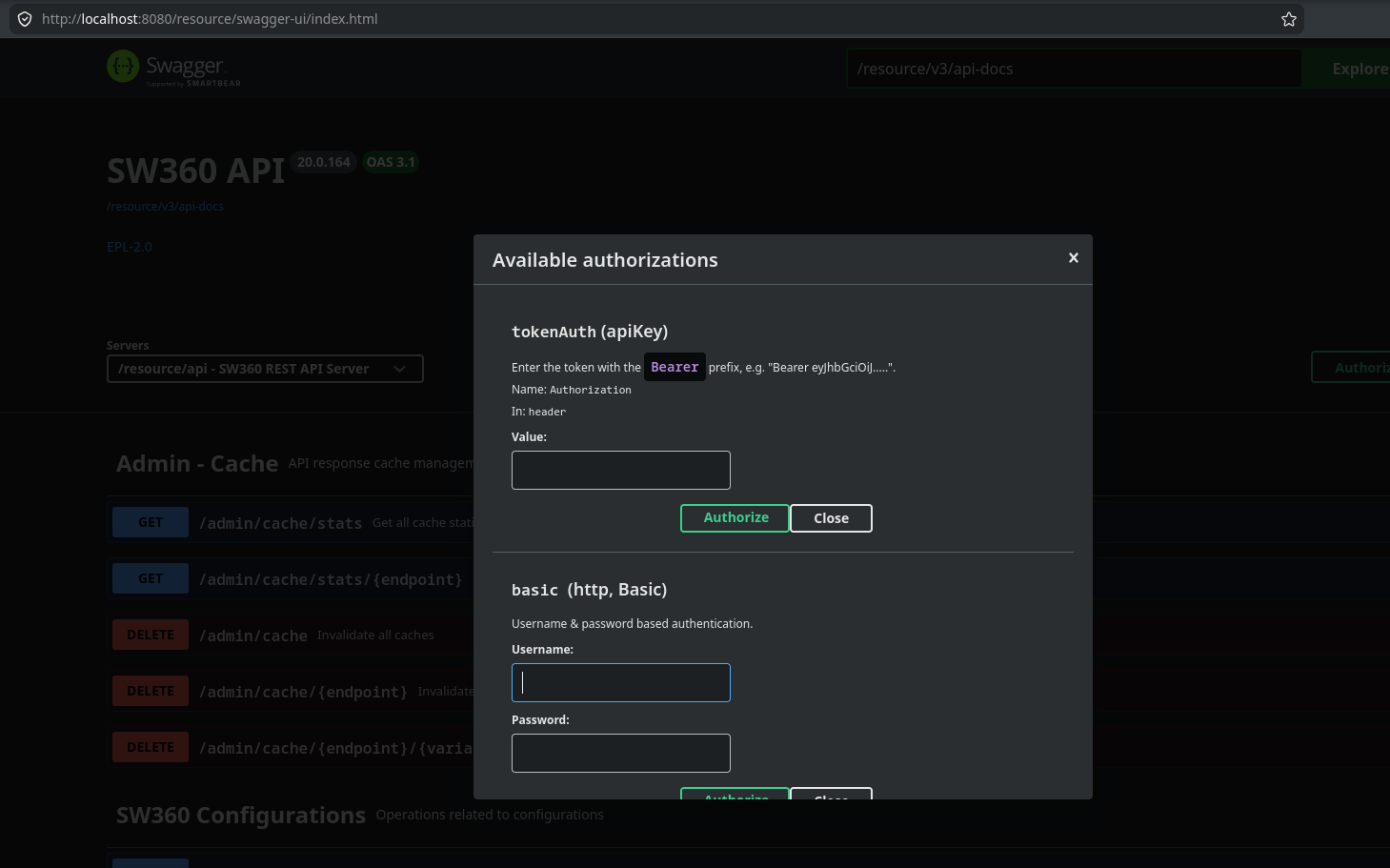Click the Authorize button beside Servers
Viewport: 1390px width, 868px height.
click(1351, 368)
